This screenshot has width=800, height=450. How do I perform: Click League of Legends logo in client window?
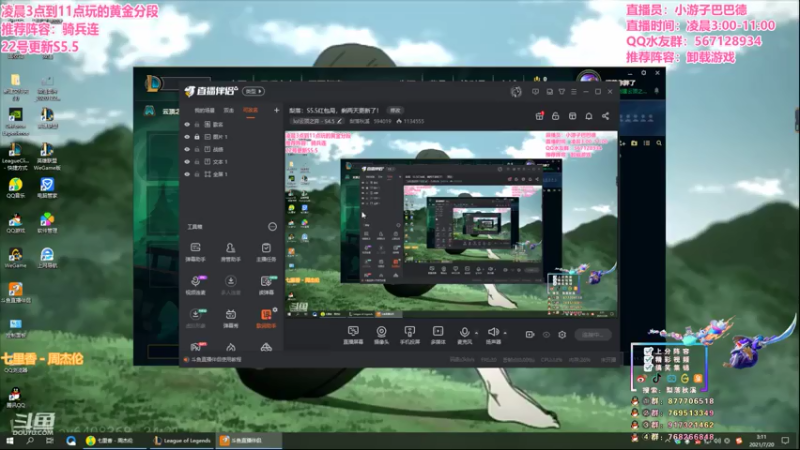[153, 84]
